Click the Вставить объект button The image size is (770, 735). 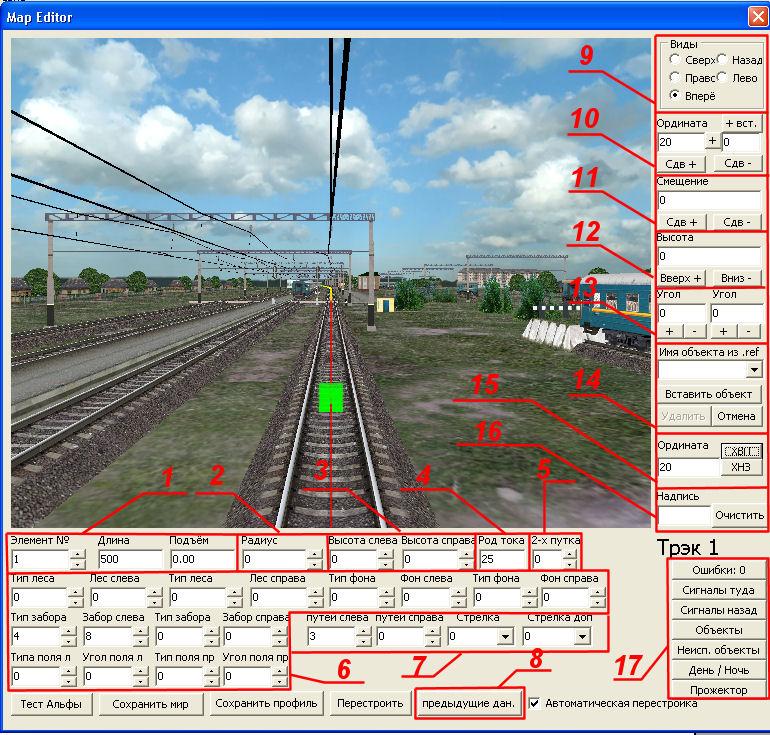click(x=708, y=394)
